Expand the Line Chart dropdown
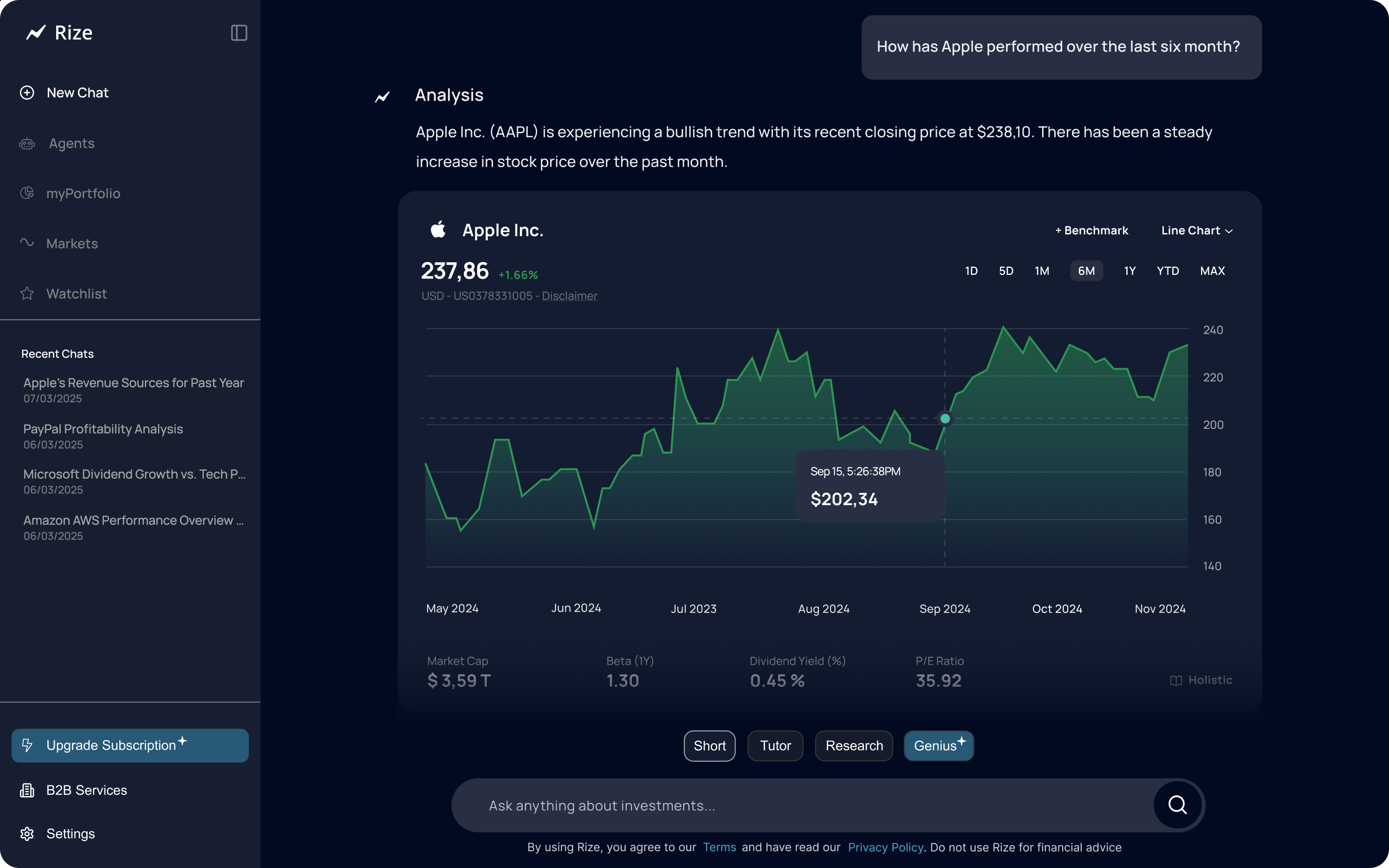 pos(1196,231)
